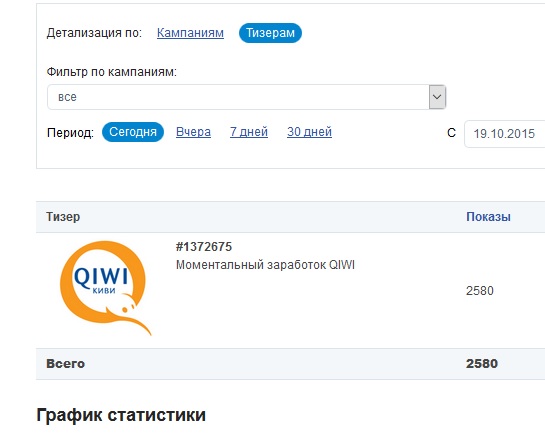Click the 'Моментальный заработок QIWI' teaser title
This screenshot has height=433, width=545.
tap(265, 265)
